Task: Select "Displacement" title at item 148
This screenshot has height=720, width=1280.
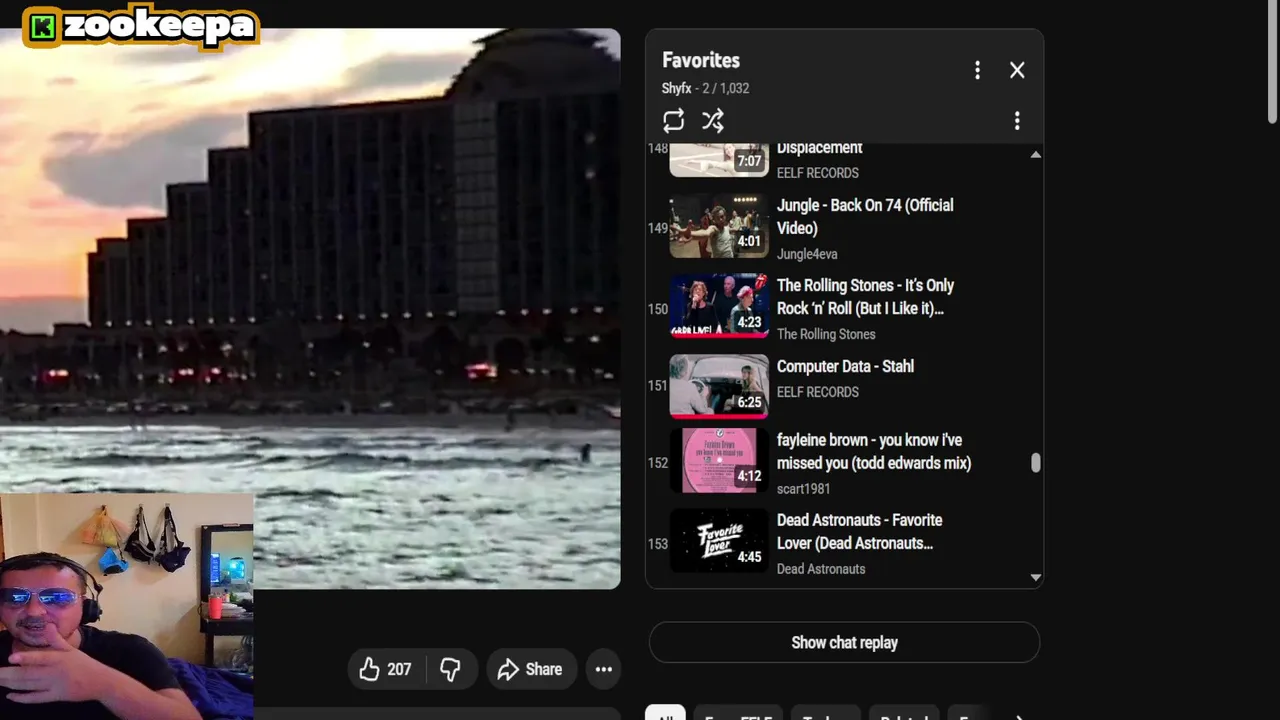Action: 819,148
